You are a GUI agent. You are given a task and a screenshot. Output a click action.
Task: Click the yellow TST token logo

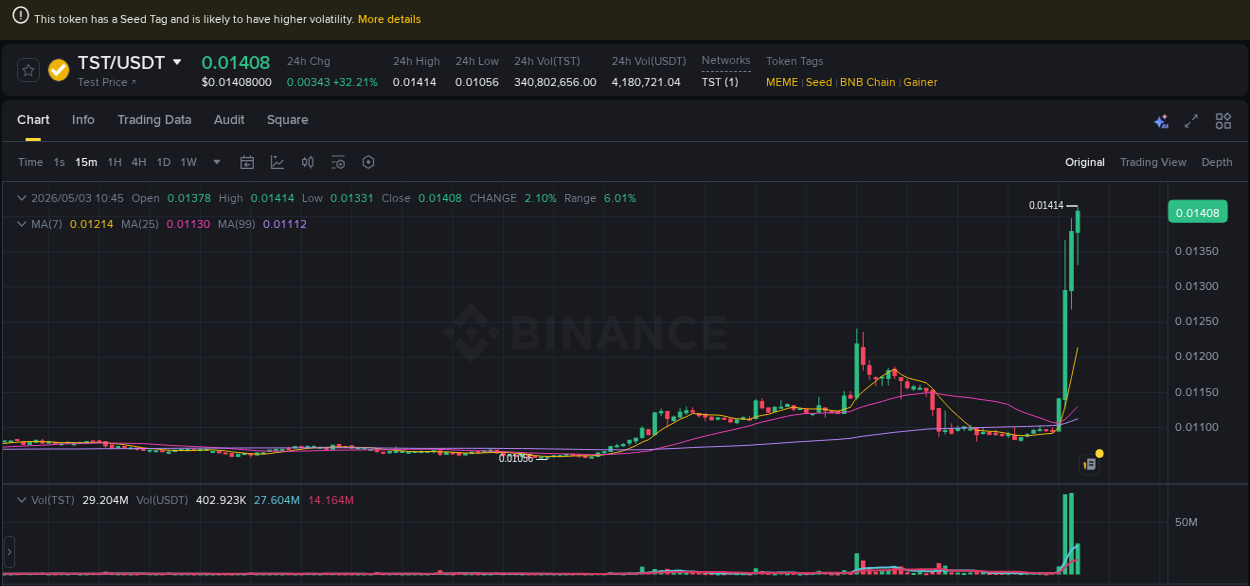coord(59,70)
